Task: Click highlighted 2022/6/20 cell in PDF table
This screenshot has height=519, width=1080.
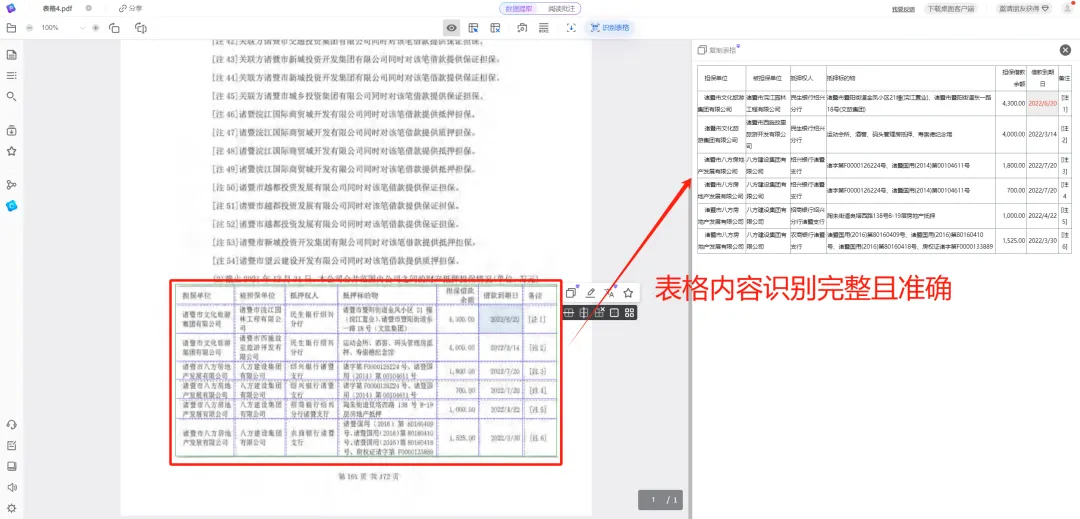Action: (x=502, y=319)
